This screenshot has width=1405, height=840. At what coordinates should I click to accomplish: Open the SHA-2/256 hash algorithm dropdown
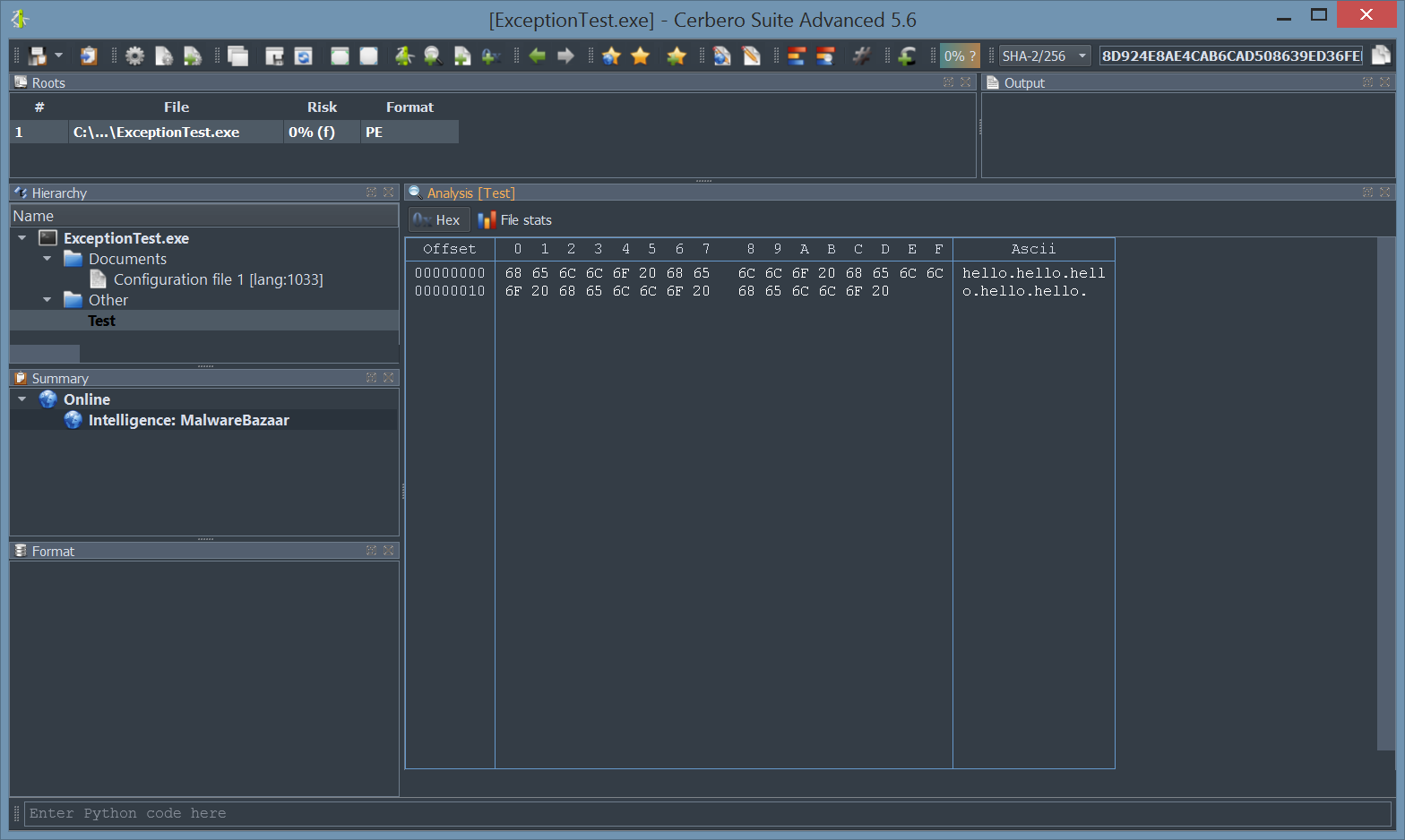pyautogui.click(x=1045, y=56)
